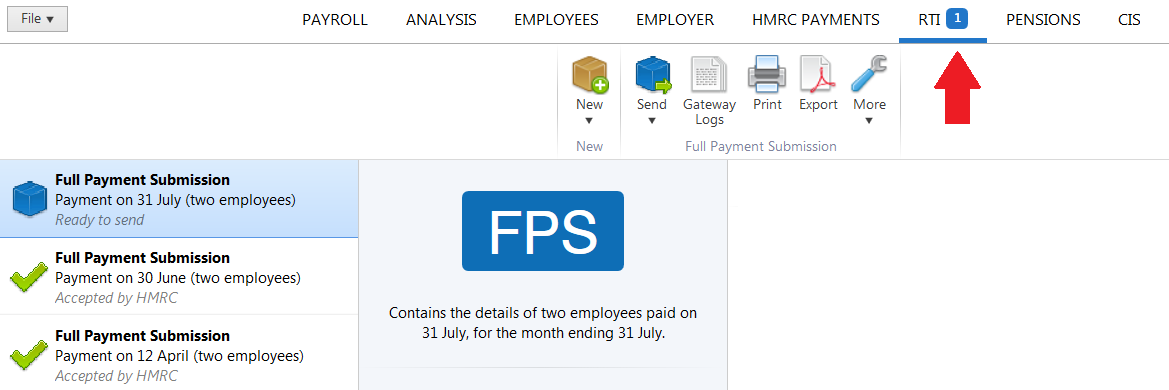Viewport: 1169px width, 390px height.
Task: Open the File dropdown menu
Action: [x=37, y=19]
